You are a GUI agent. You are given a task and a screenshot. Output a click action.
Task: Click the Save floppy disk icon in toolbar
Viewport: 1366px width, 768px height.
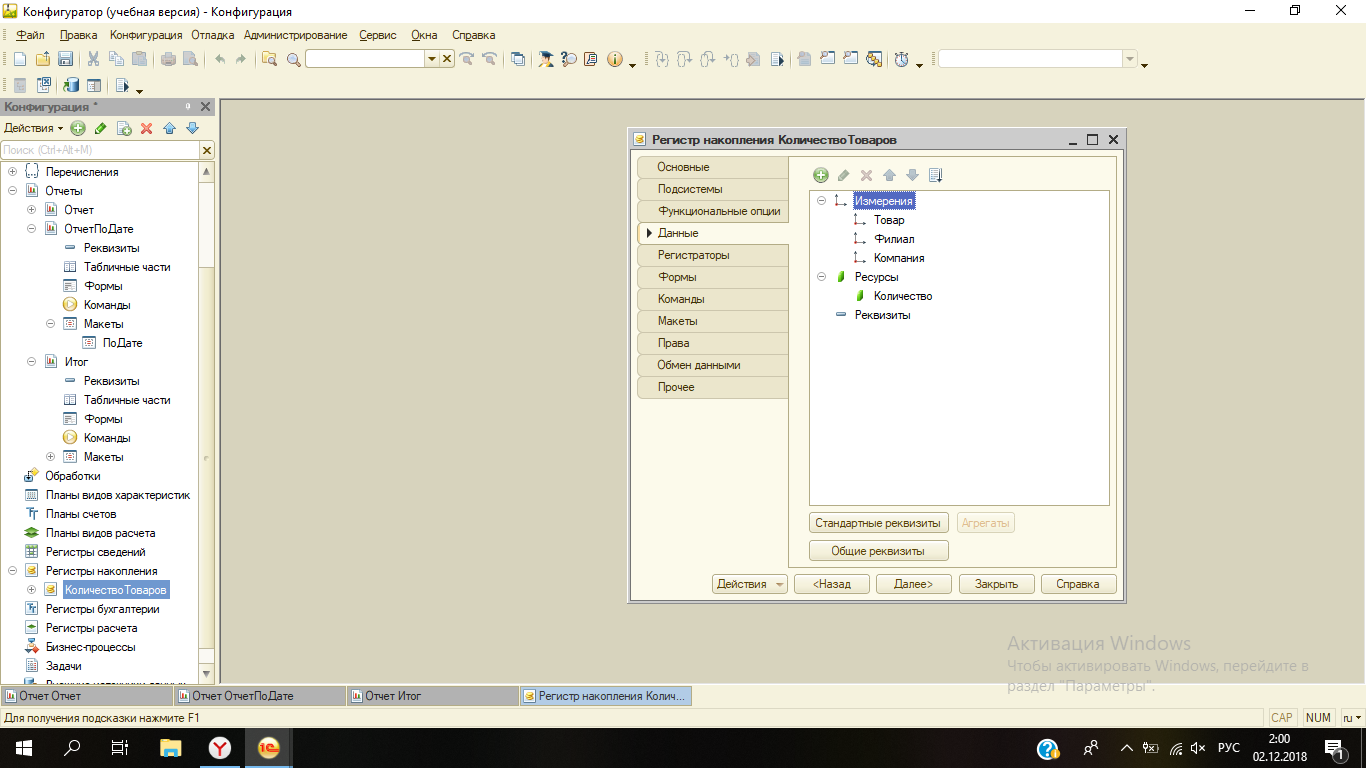pos(65,59)
